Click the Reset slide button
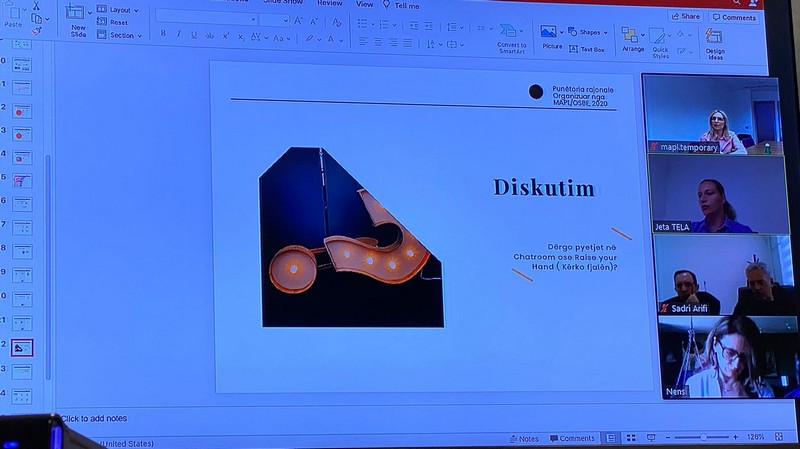 click(x=113, y=22)
